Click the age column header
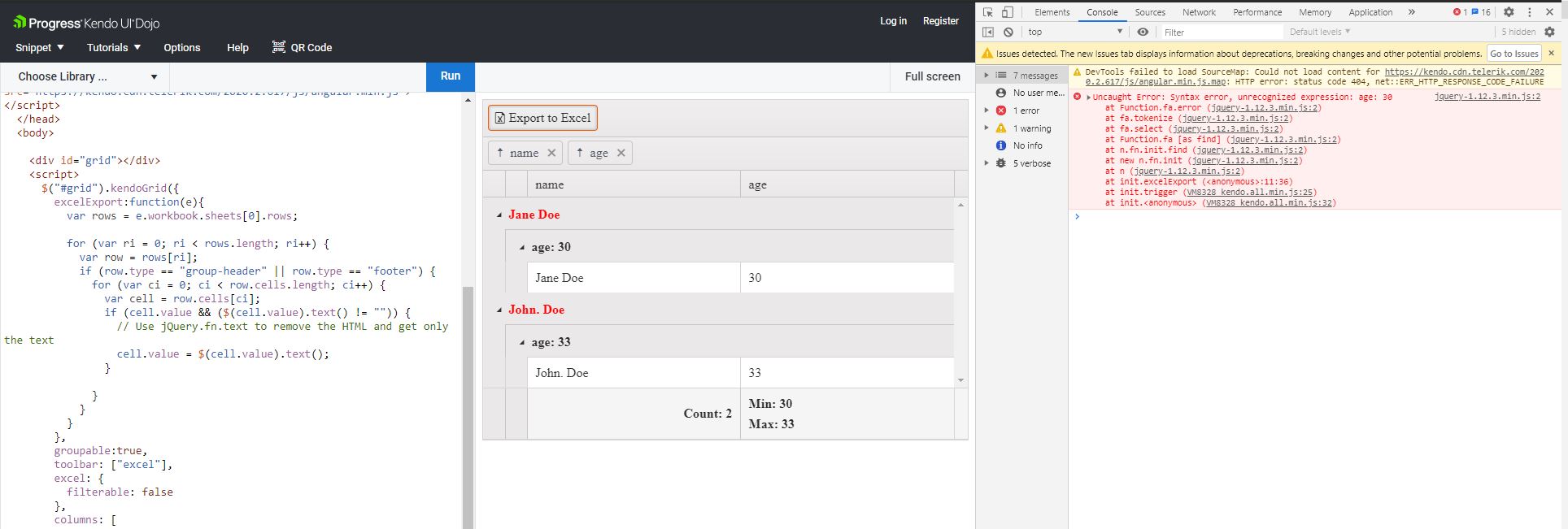The image size is (1568, 529). point(847,184)
